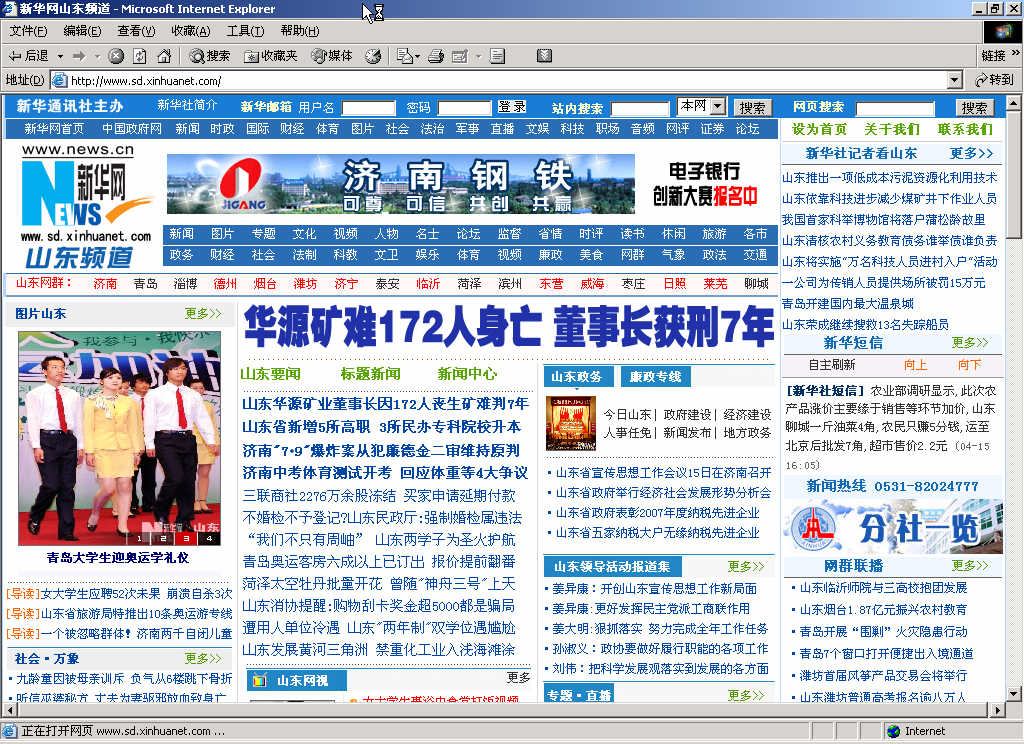Open the IE window system menu icon
The image size is (1024, 744).
[x=9, y=8]
